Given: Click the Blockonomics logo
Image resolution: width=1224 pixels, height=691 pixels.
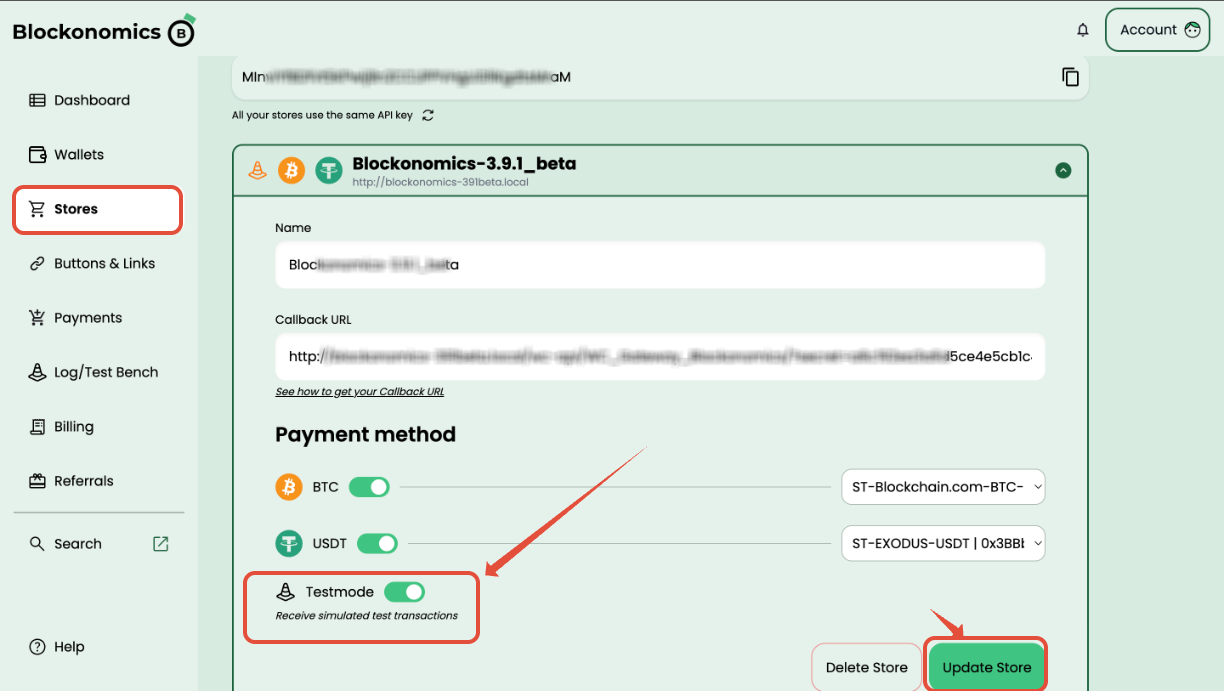Looking at the screenshot, I should click(104, 31).
